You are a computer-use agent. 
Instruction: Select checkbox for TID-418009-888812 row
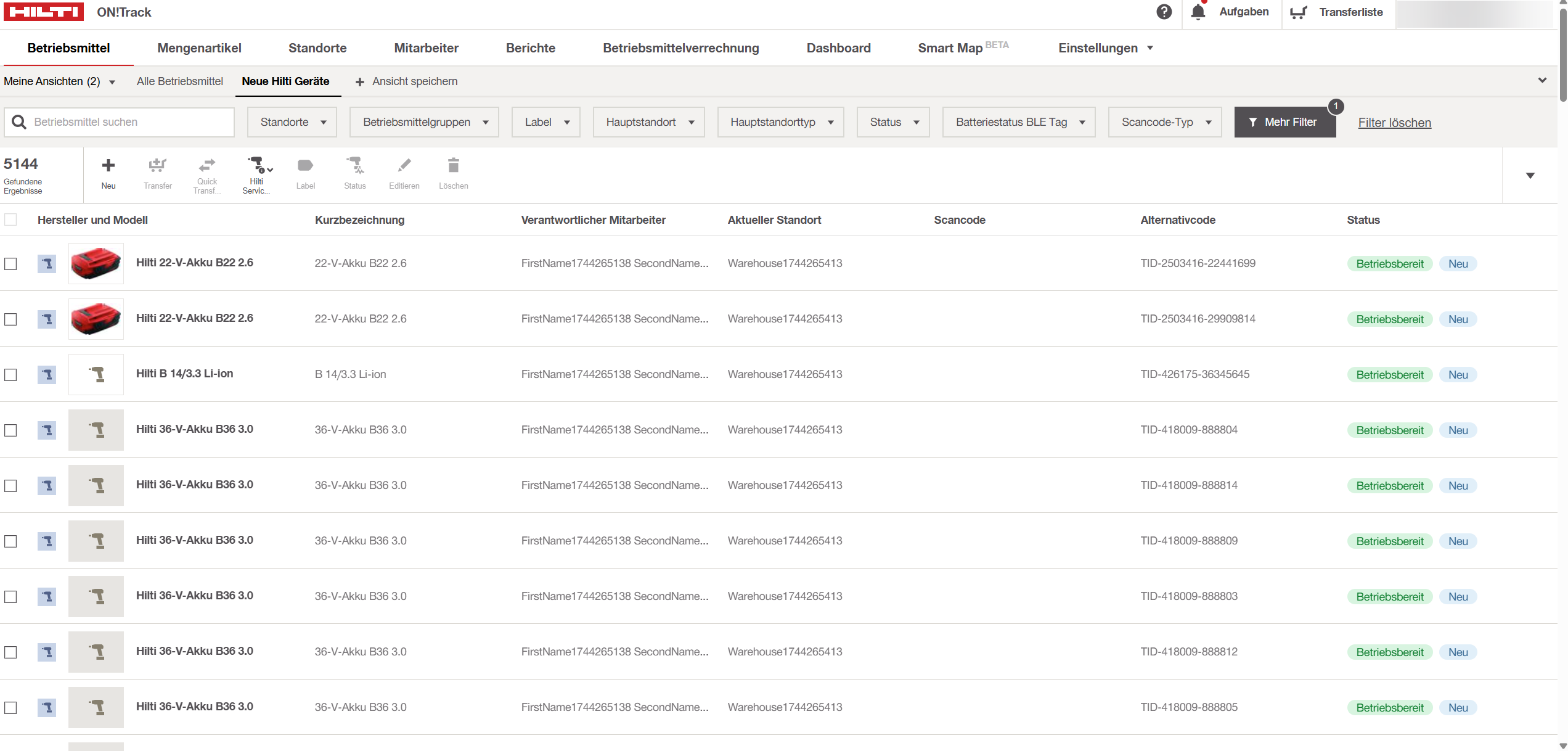10,652
